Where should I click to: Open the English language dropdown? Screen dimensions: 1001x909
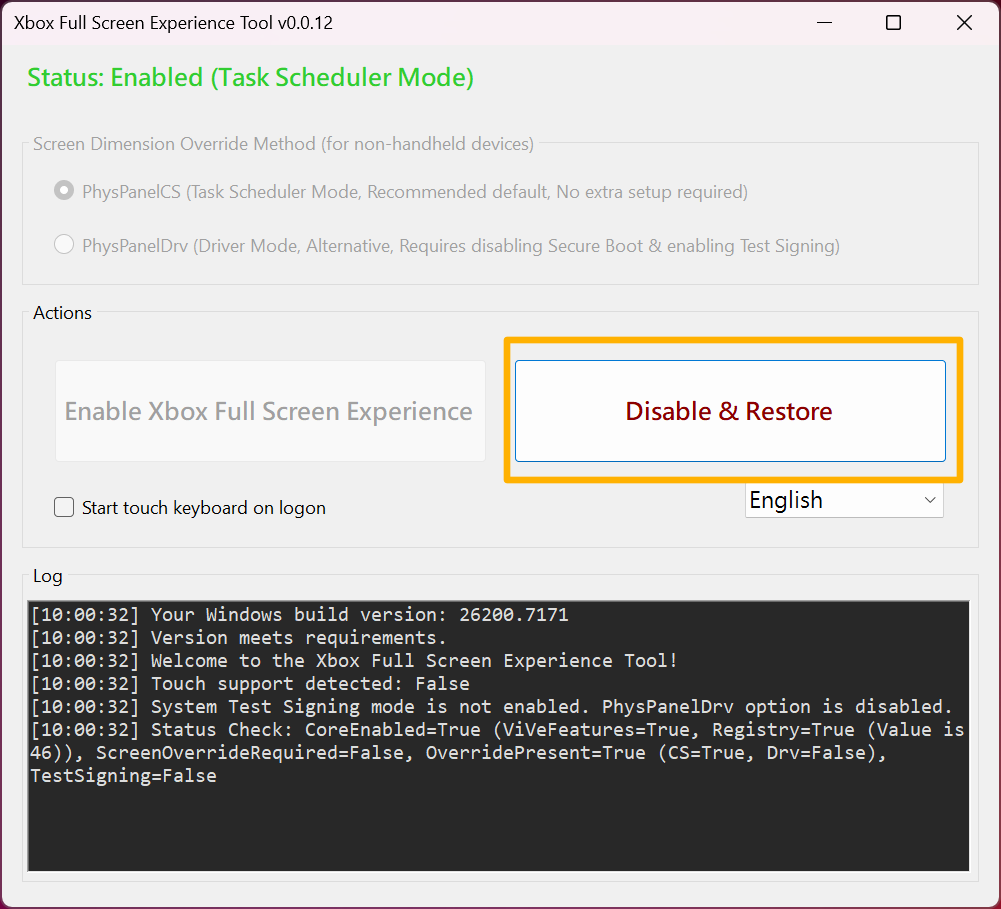pyautogui.click(x=843, y=500)
